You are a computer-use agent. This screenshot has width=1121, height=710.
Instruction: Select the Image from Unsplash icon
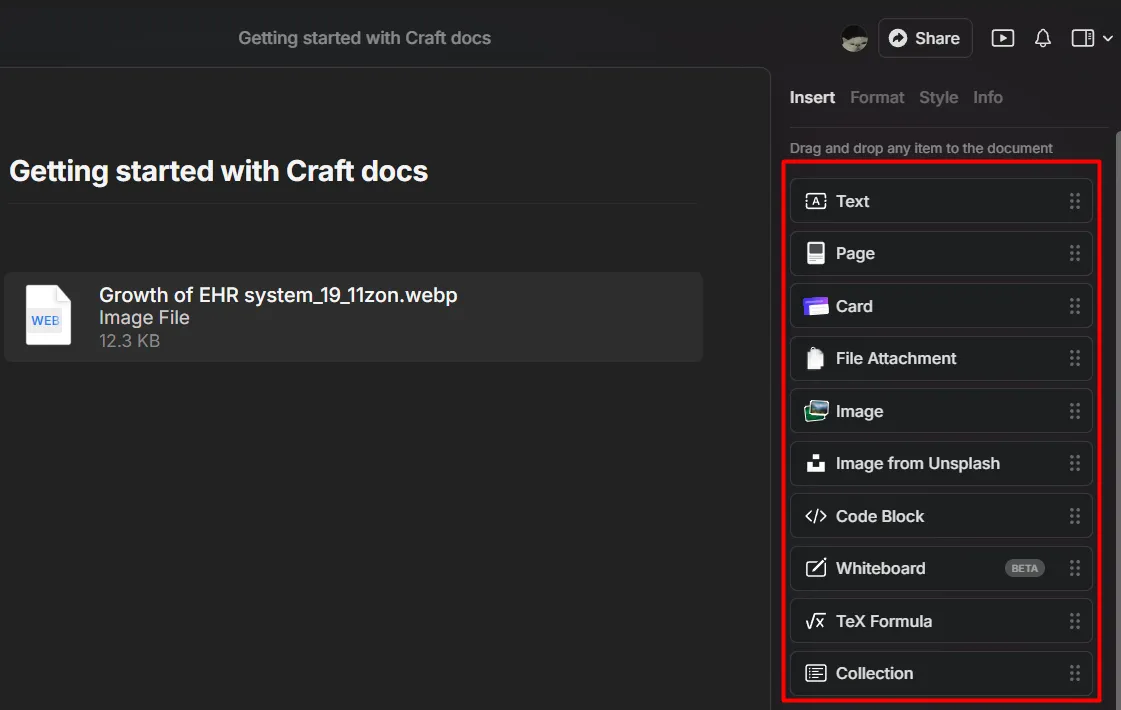[816, 464]
